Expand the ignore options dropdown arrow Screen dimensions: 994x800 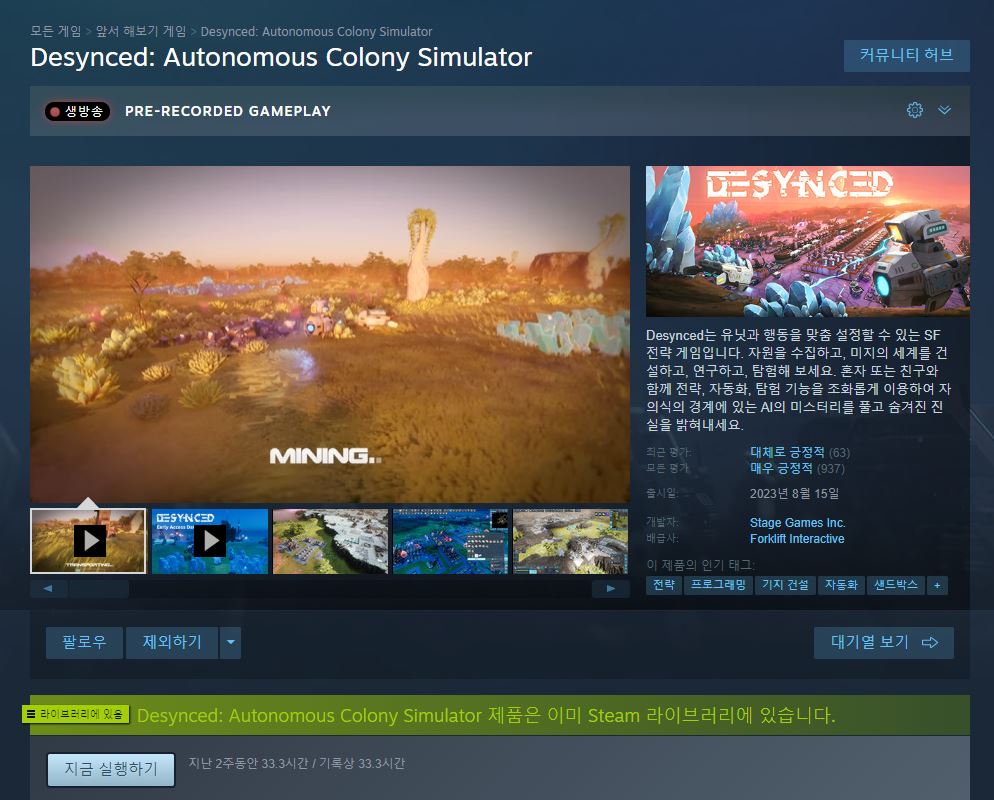point(231,643)
